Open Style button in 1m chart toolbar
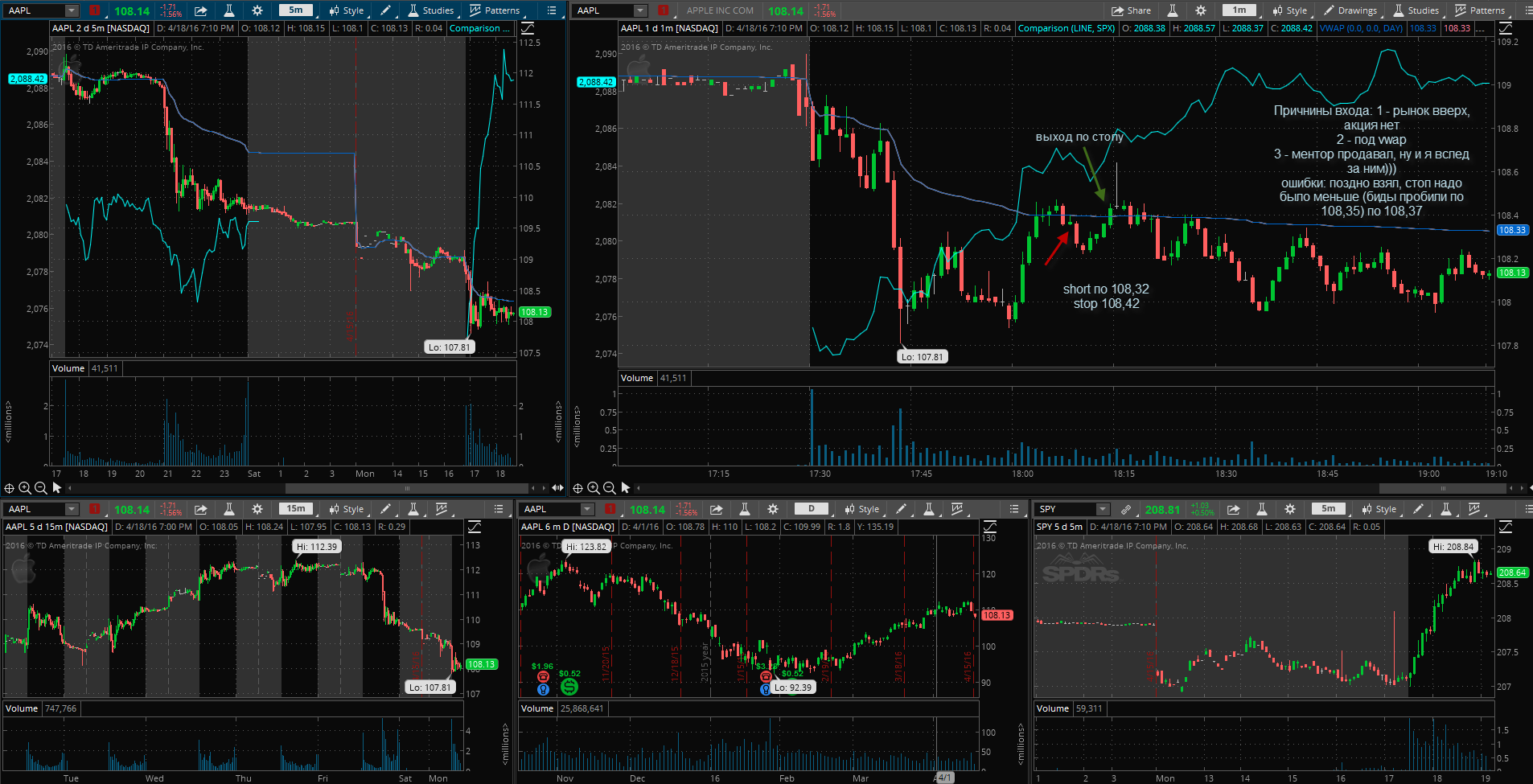This screenshot has height=784, width=1533. point(1290,10)
